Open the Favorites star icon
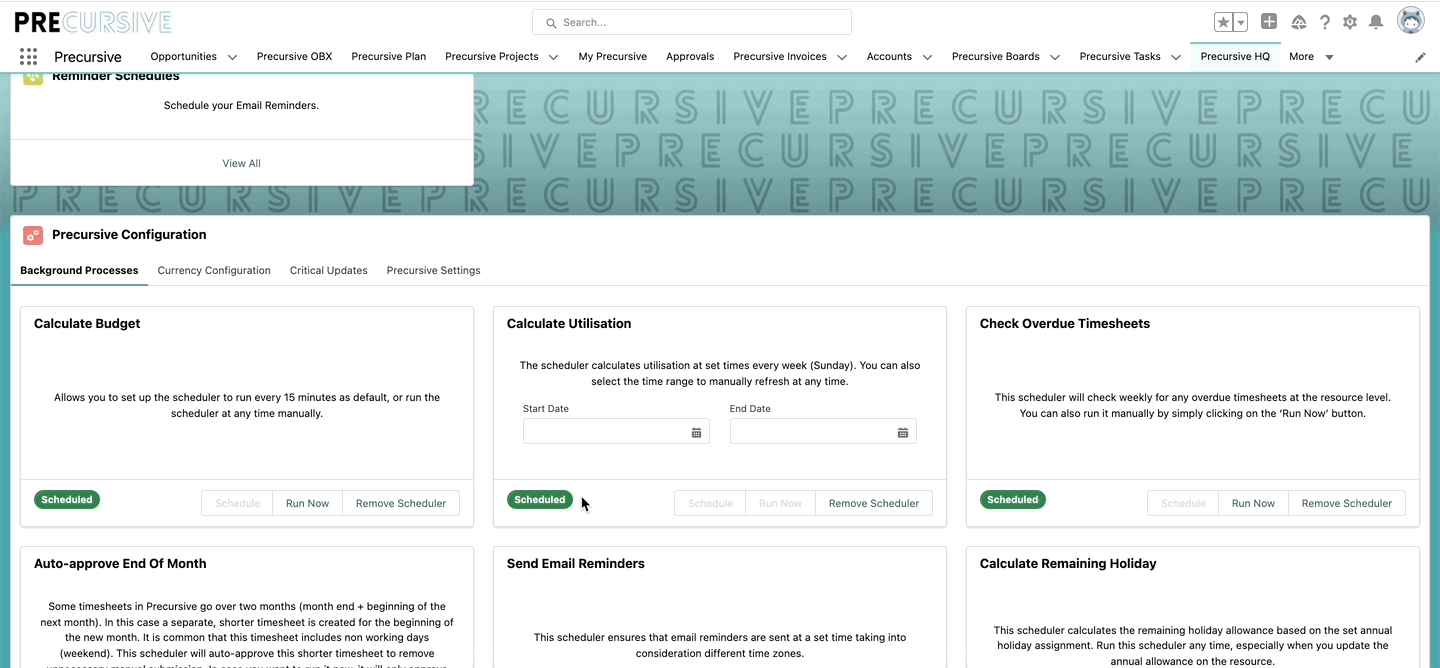 (x=1224, y=22)
